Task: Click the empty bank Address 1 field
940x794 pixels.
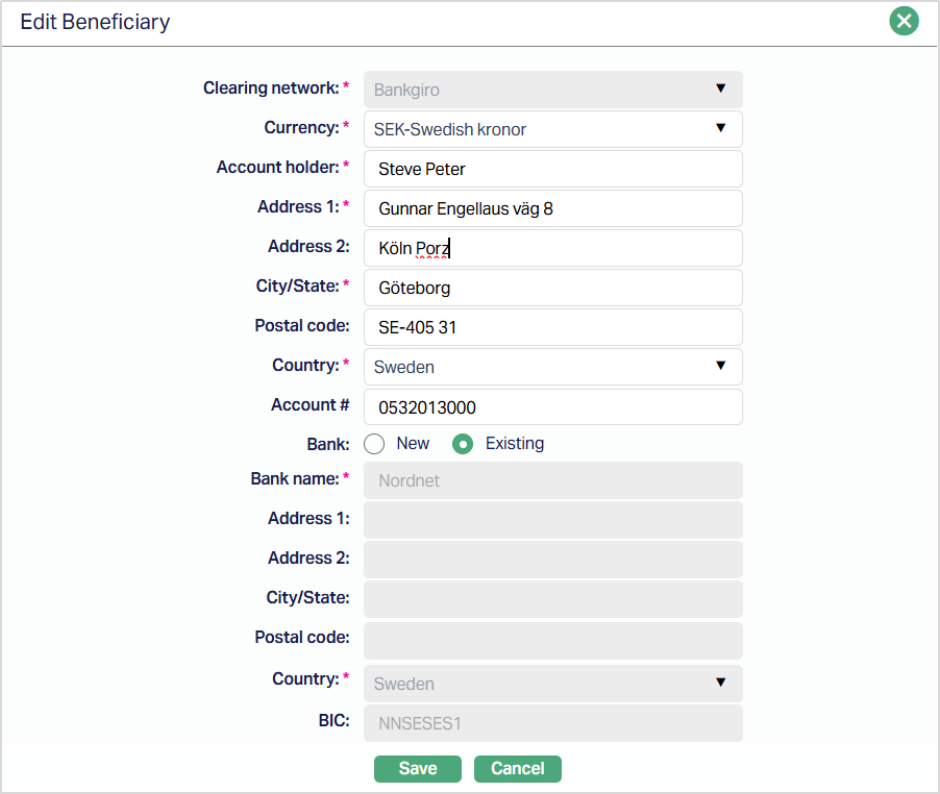Action: [553, 520]
